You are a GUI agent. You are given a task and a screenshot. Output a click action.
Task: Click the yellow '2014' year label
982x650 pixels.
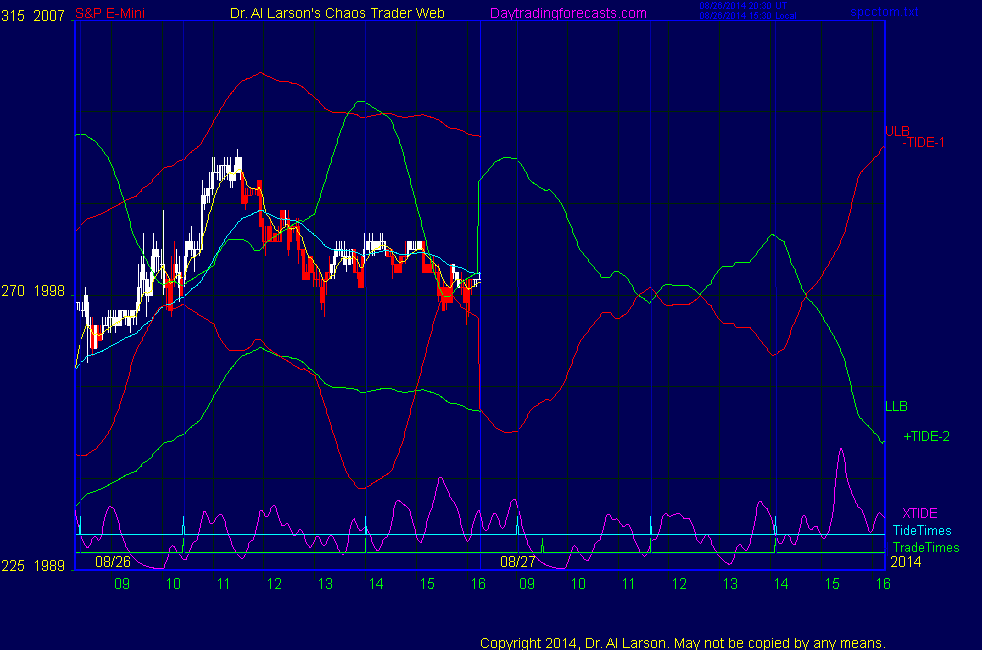(906, 562)
